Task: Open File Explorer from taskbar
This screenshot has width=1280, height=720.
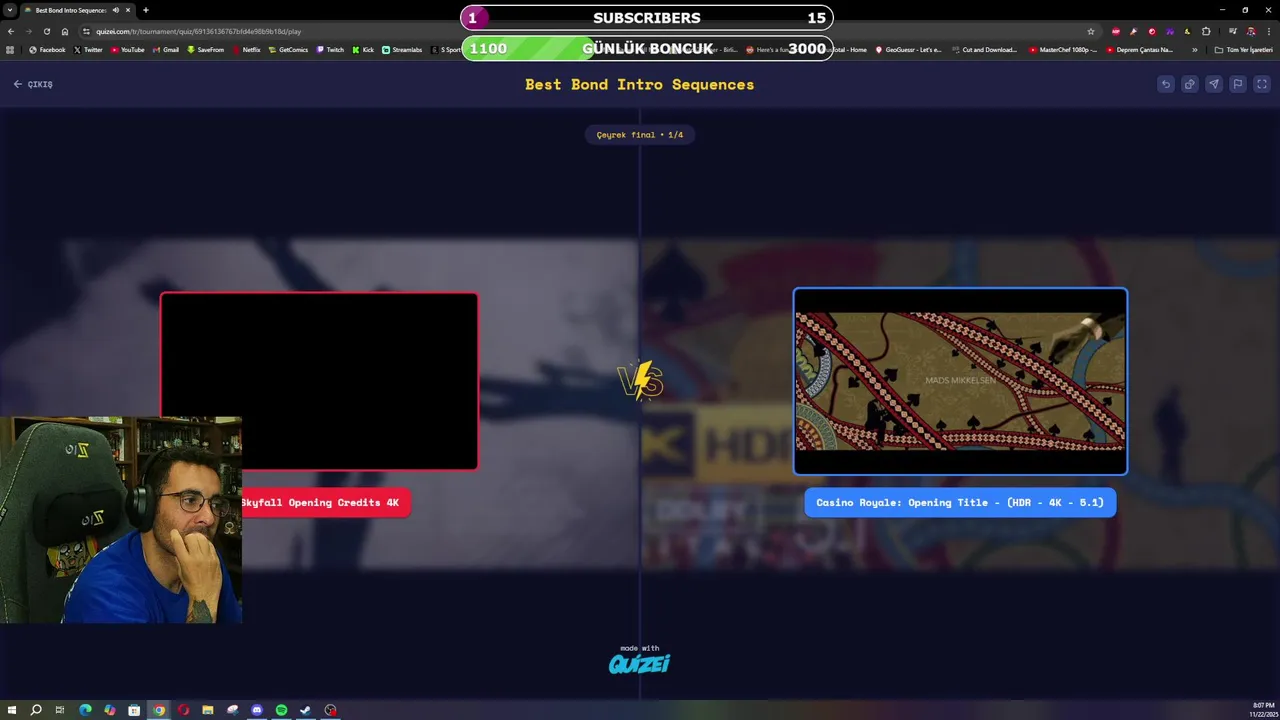Action: coord(207,710)
